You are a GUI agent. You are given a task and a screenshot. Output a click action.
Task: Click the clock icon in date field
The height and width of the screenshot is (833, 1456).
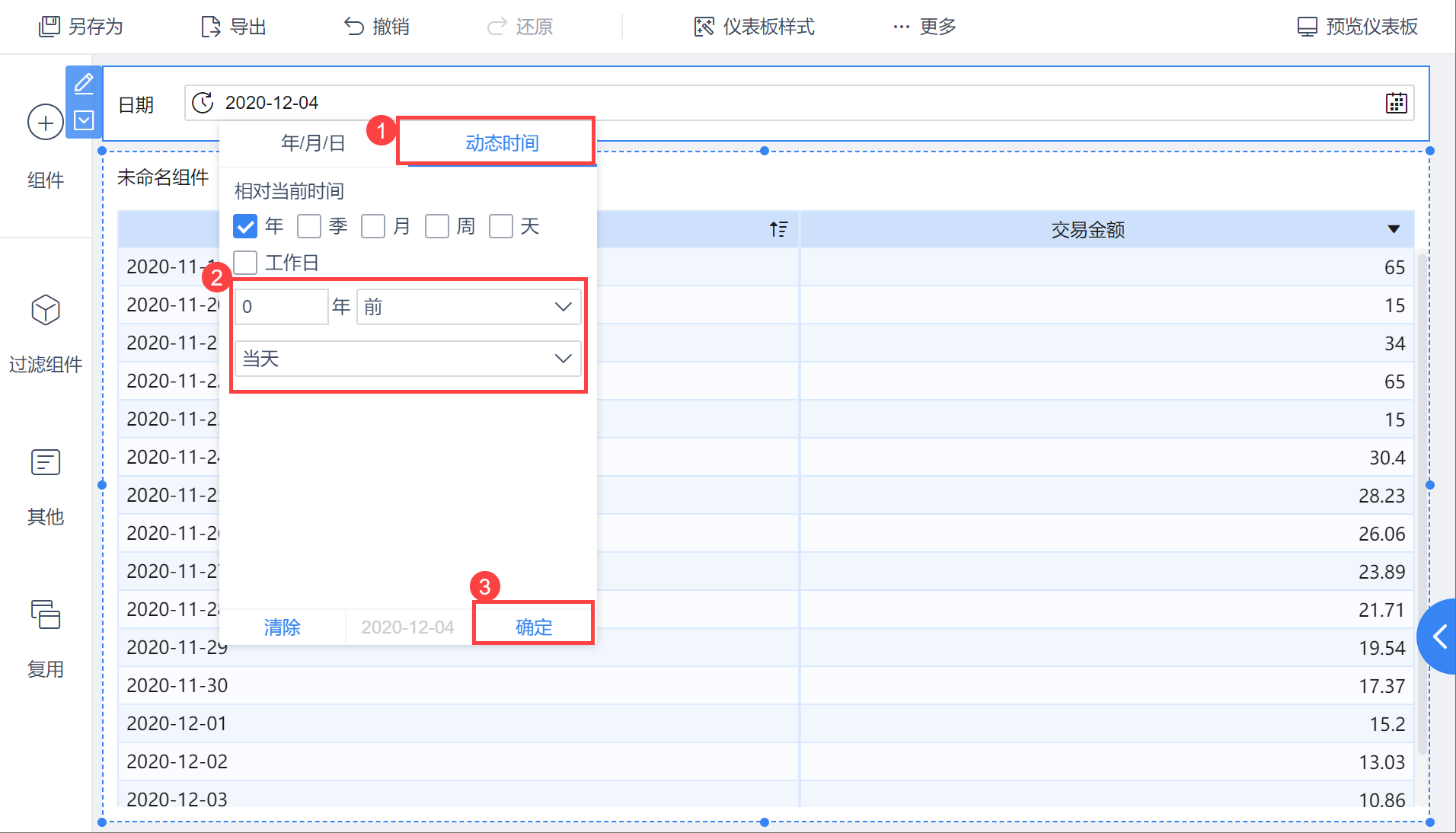203,103
